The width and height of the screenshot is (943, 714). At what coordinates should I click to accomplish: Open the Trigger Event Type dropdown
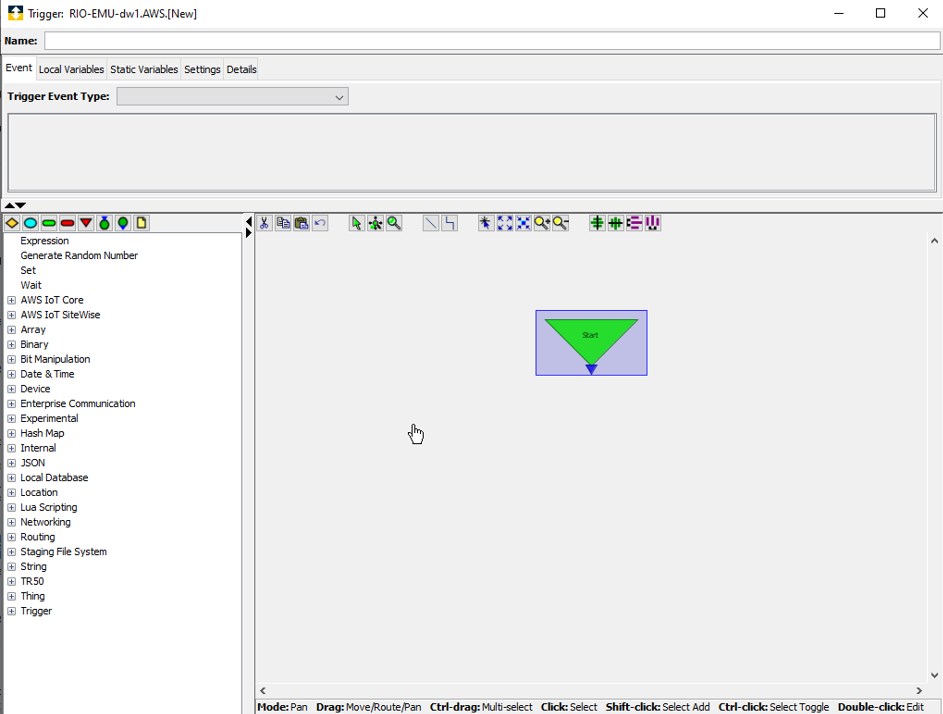click(233, 97)
